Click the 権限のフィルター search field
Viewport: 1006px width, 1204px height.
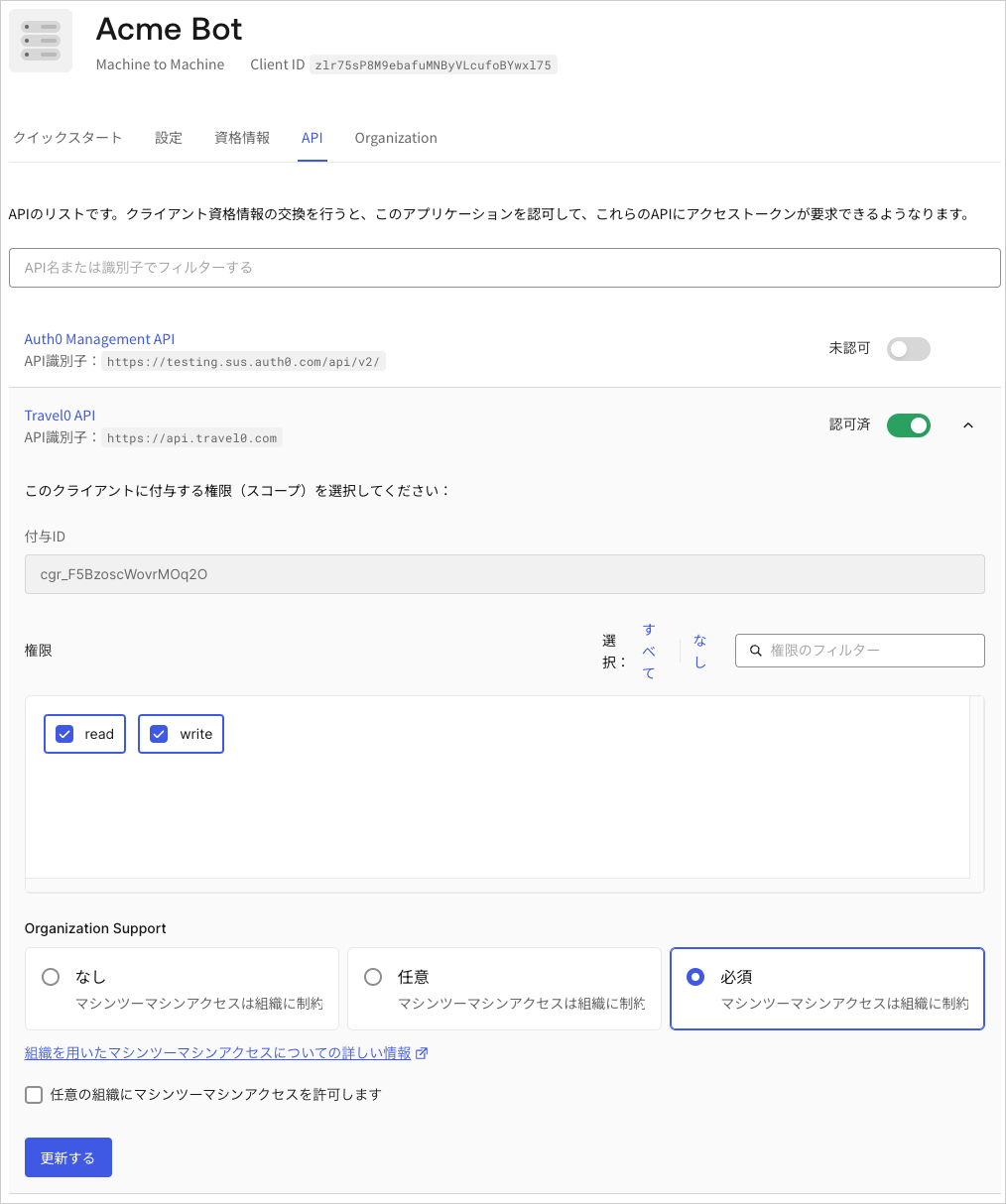860,651
